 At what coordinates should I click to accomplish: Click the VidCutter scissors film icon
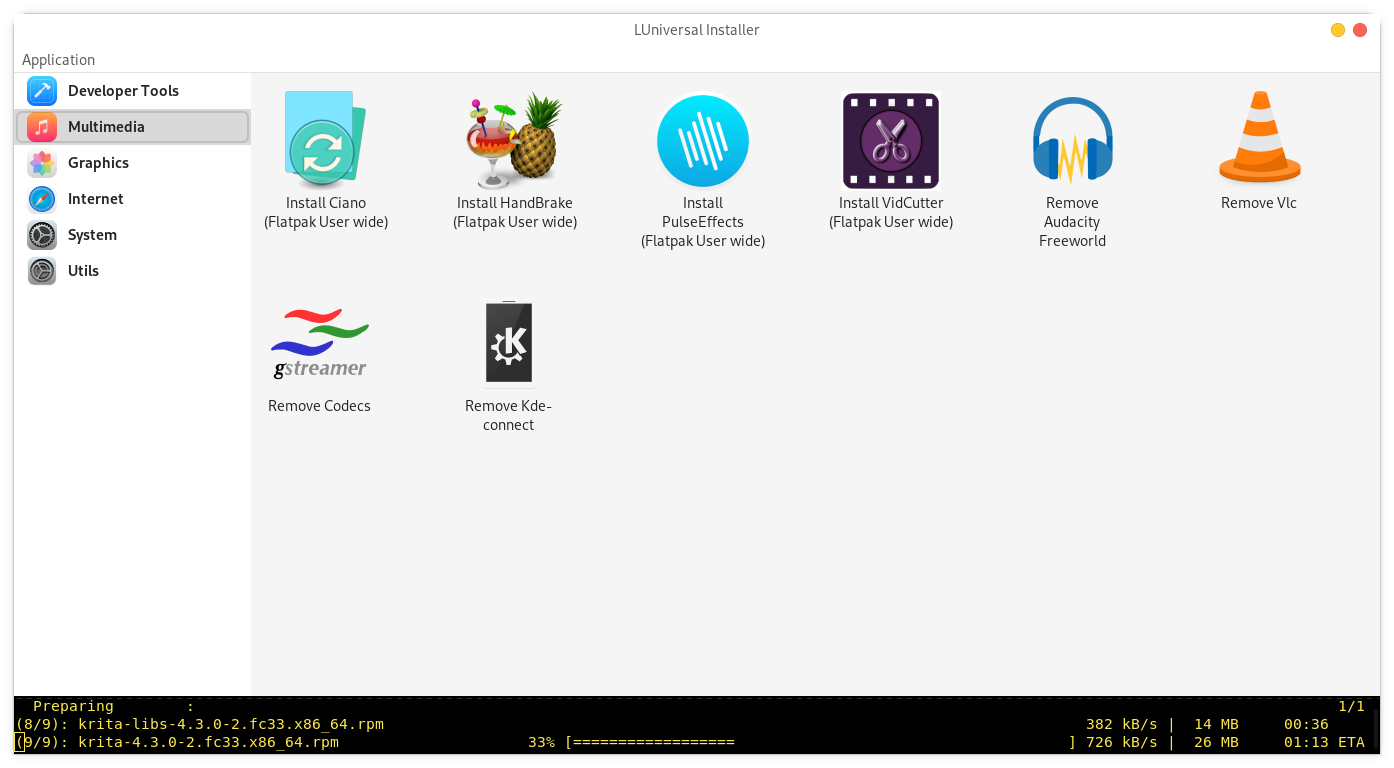(x=891, y=141)
